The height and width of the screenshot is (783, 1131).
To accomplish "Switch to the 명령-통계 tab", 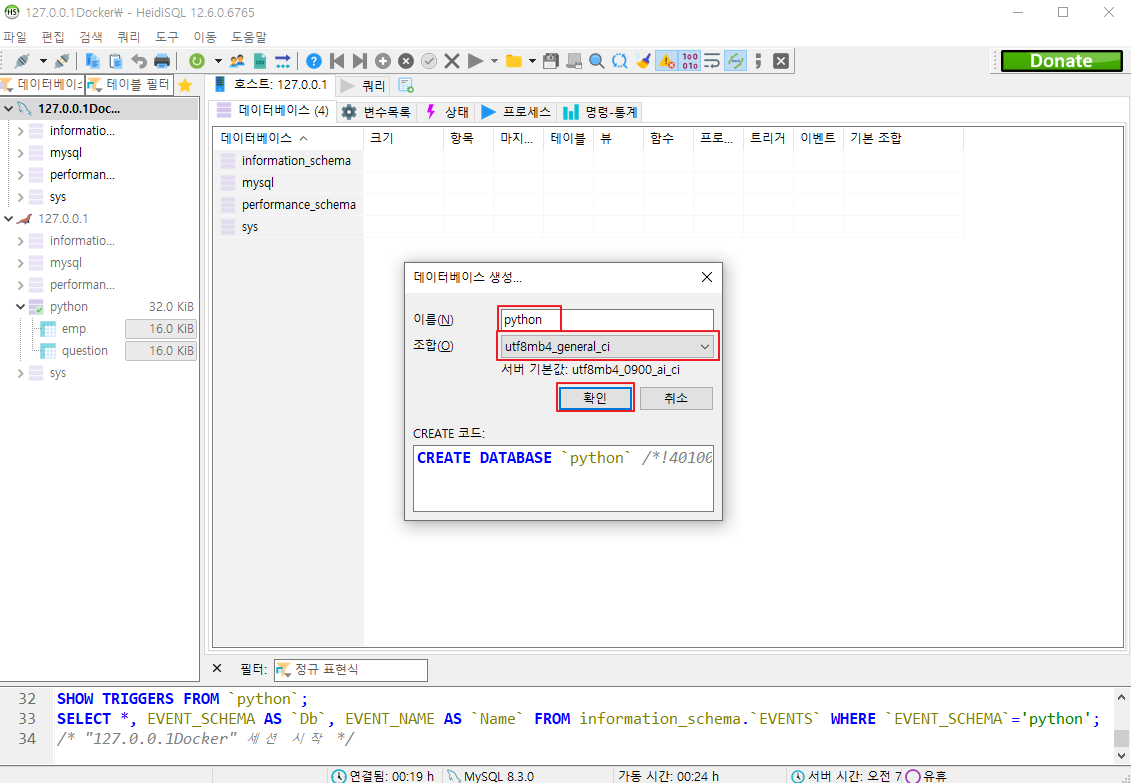I will [599, 112].
